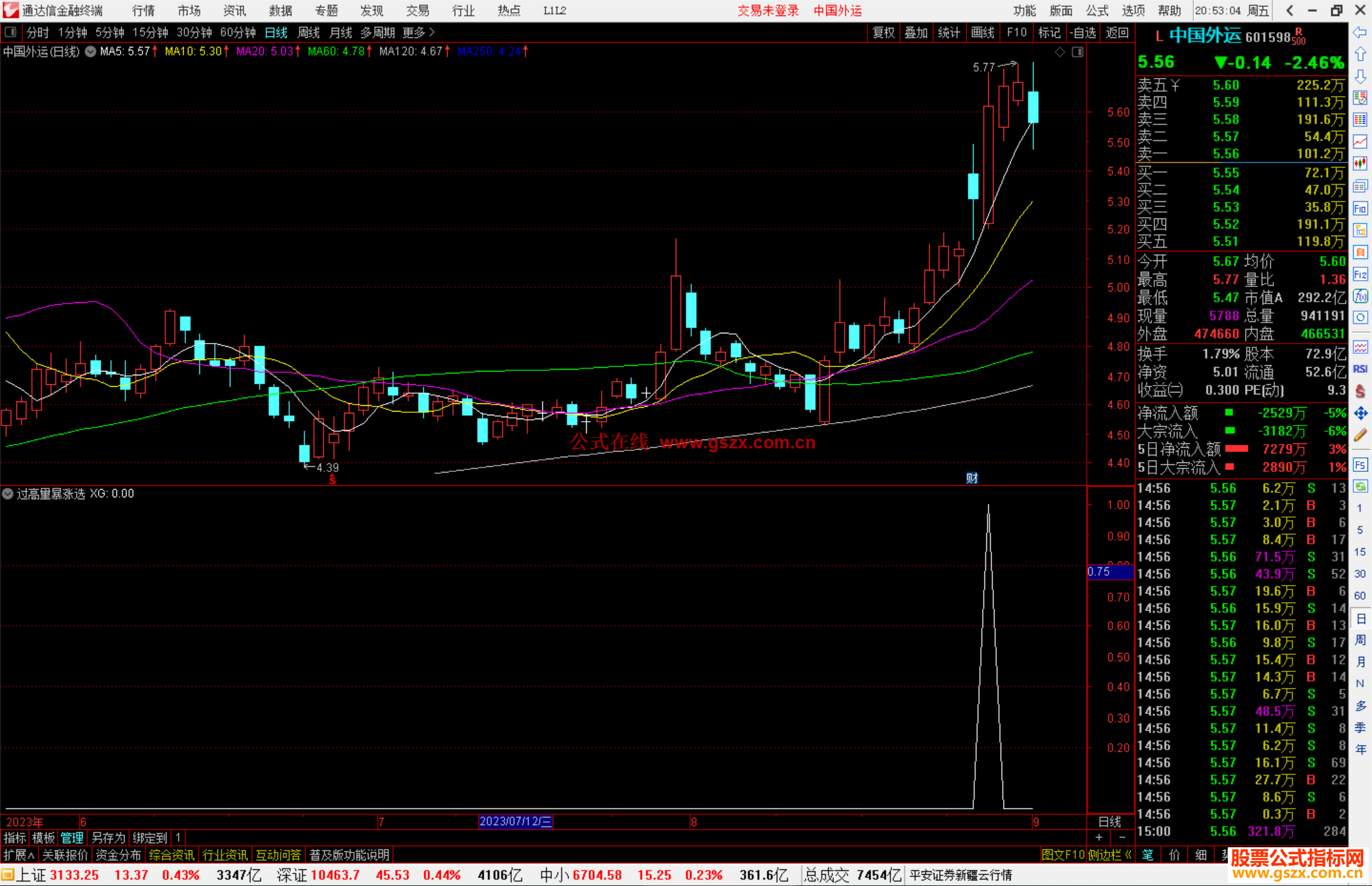This screenshot has width=1372, height=886.
Task: Open the f(x) formula icon
Action: pyautogui.click(x=1360, y=296)
